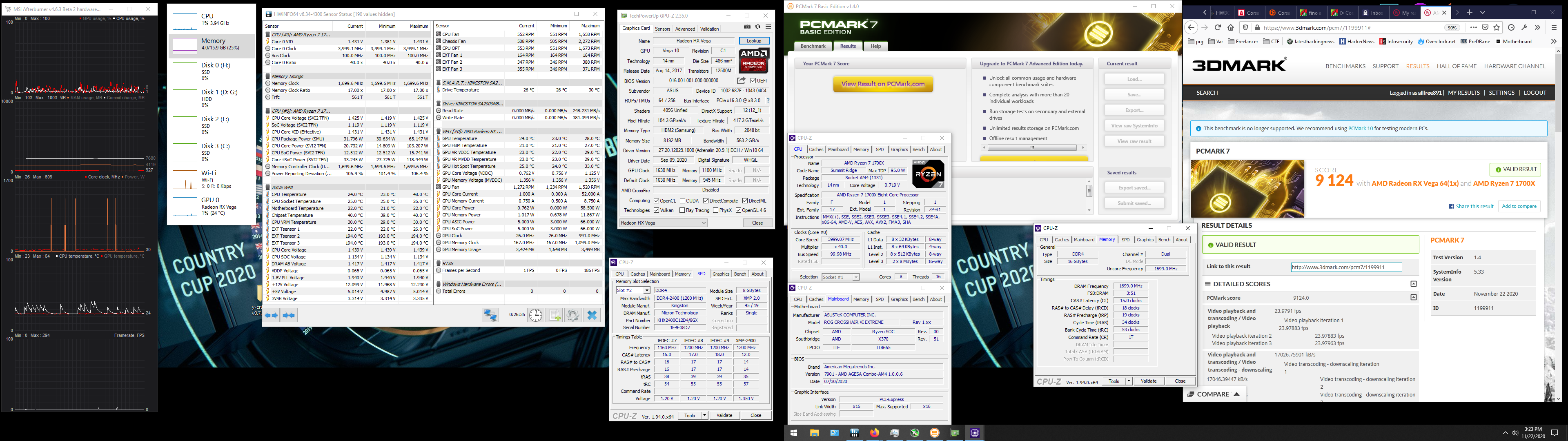Viewport: 1568px width, 441px height.
Task: Open Firefox page actions three-dot menu
Action: pyautogui.click(x=1473, y=27)
